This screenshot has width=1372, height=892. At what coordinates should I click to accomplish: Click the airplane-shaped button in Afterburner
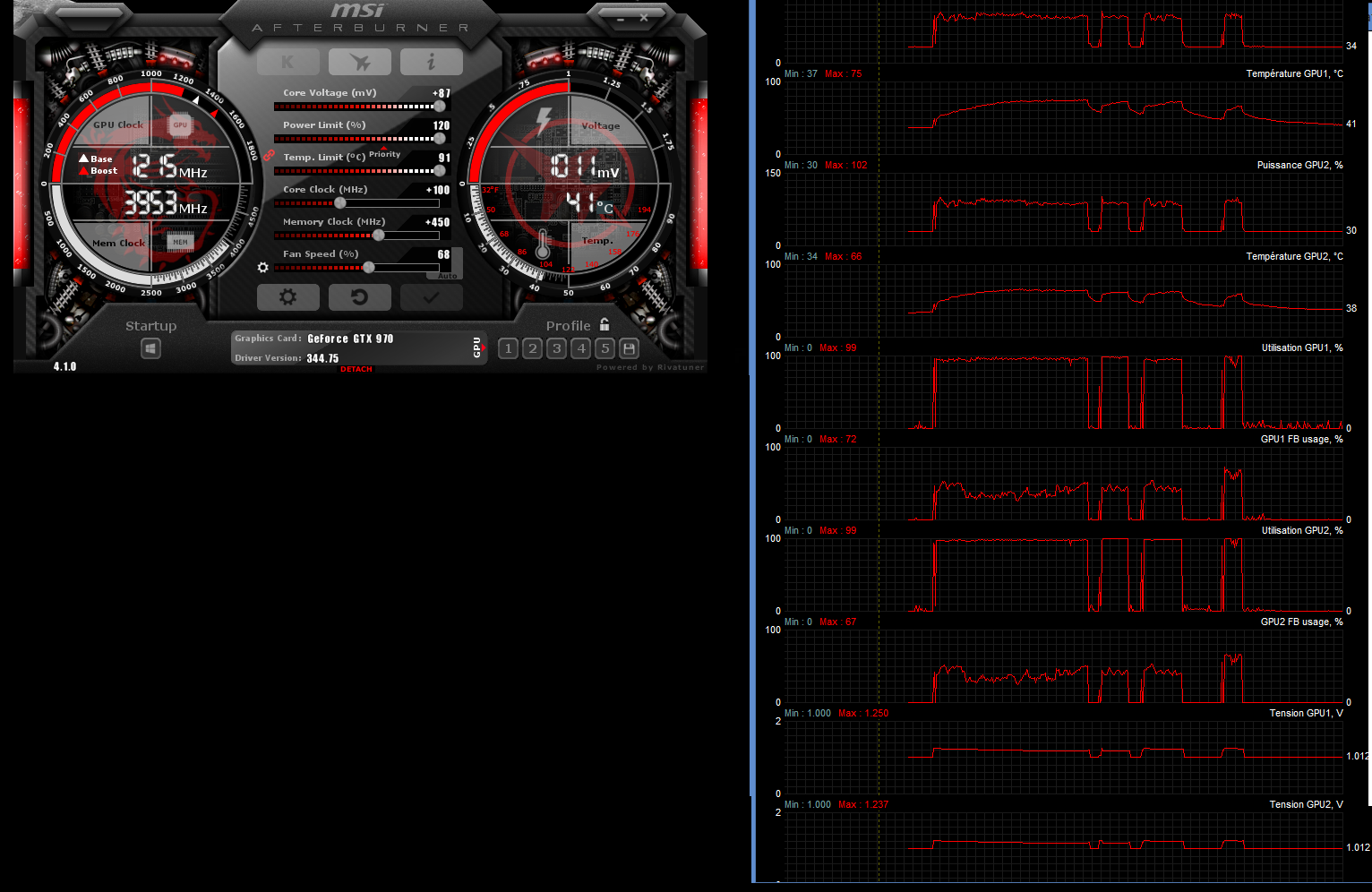coord(360,62)
